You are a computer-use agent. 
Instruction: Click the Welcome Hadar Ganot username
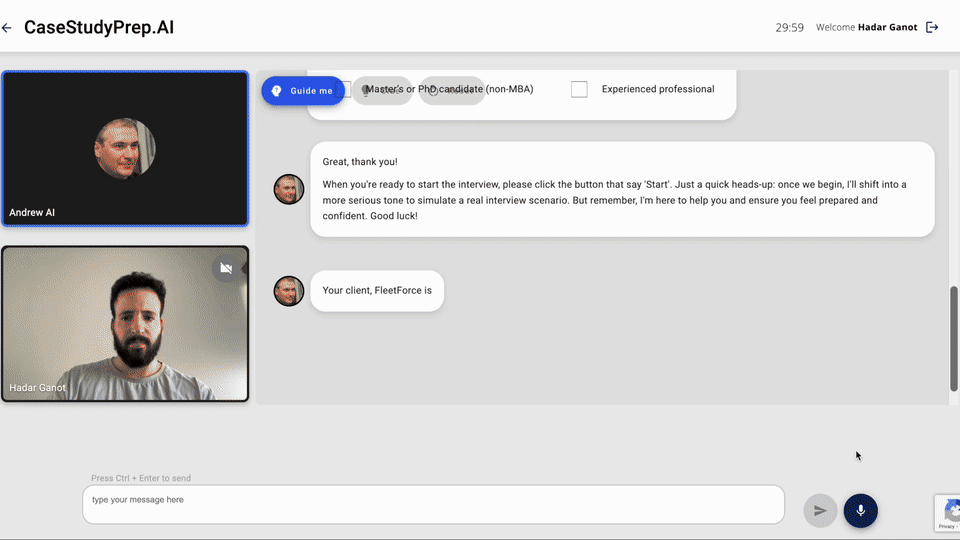click(x=887, y=27)
